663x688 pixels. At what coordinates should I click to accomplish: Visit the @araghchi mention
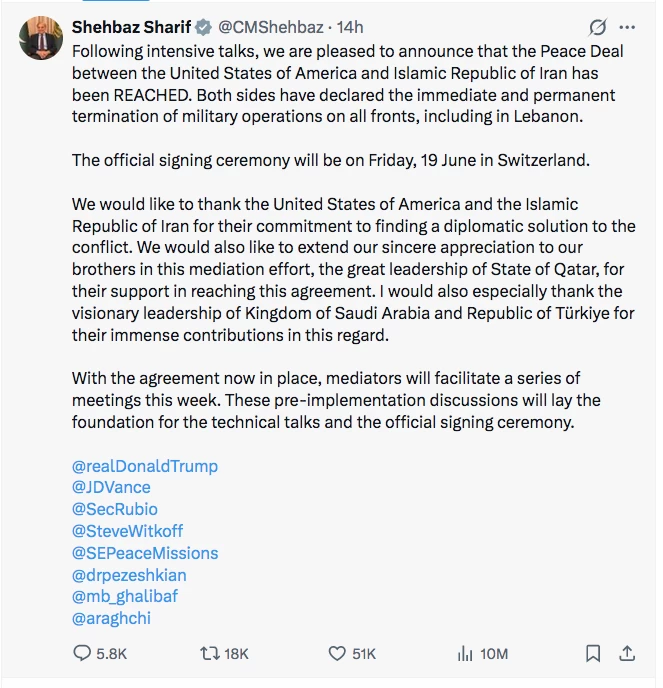(x=111, y=618)
